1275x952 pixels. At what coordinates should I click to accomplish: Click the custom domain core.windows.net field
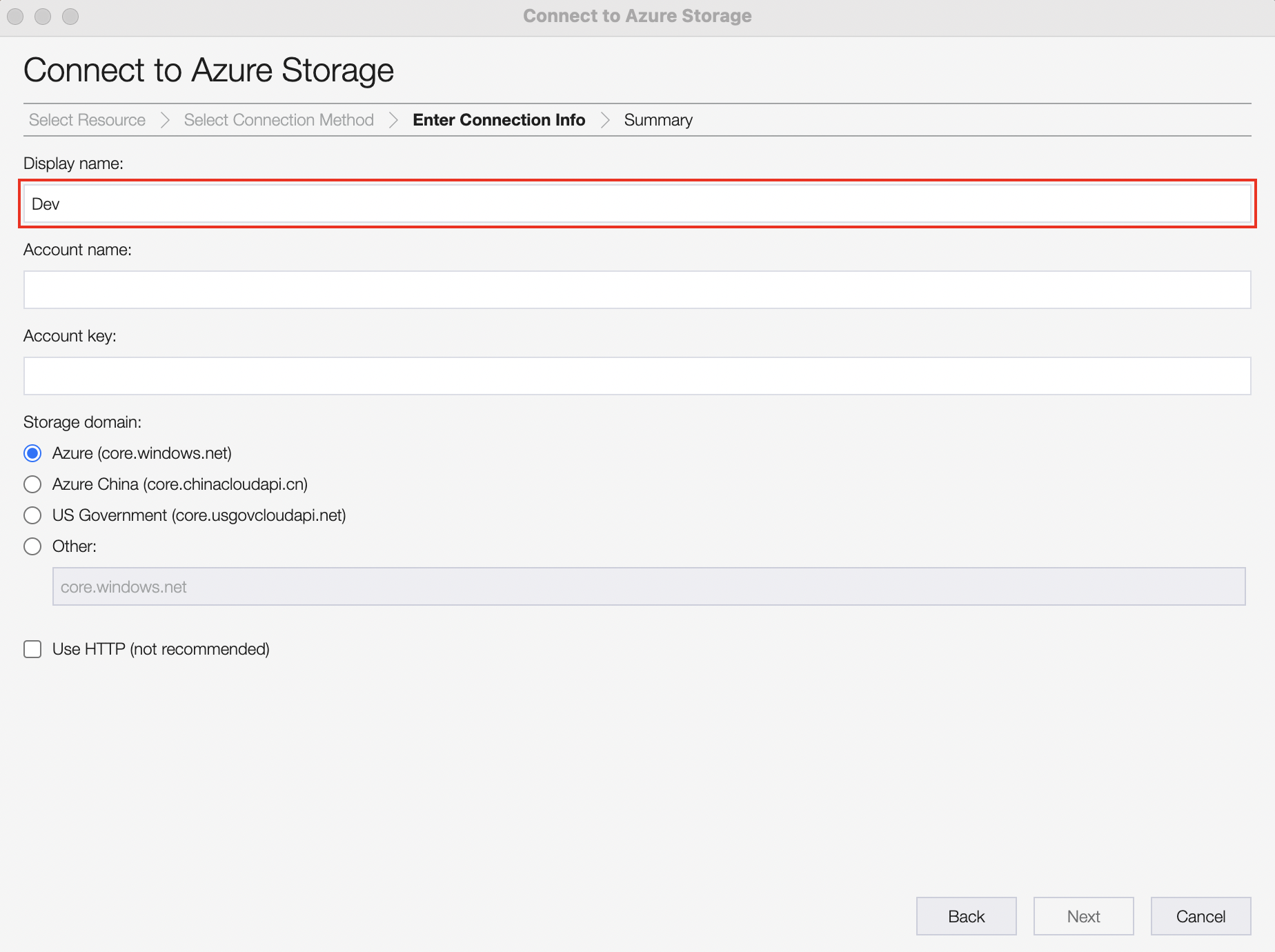649,586
